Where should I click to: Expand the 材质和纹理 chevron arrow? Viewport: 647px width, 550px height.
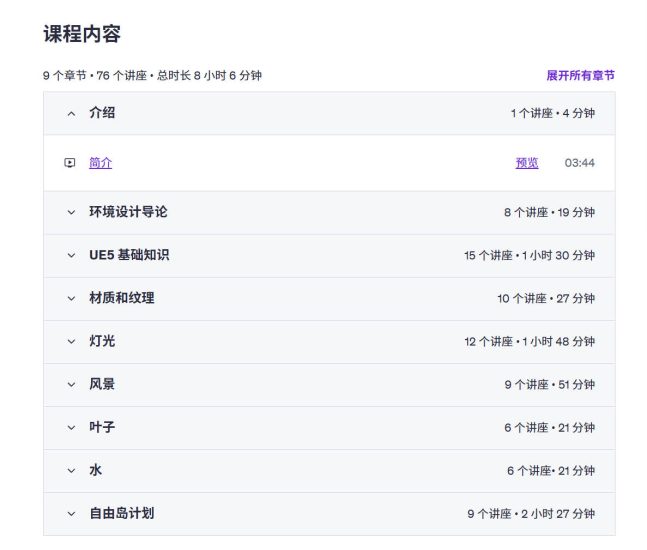point(71,298)
